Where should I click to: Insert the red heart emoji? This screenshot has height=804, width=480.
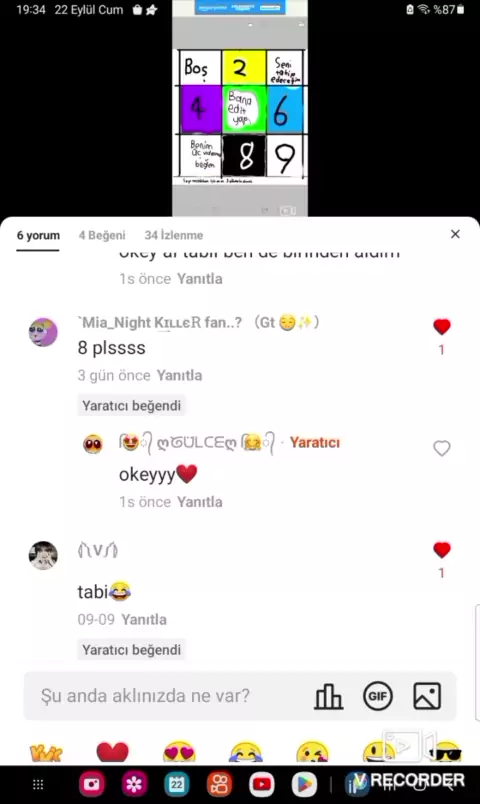pyautogui.click(x=113, y=752)
